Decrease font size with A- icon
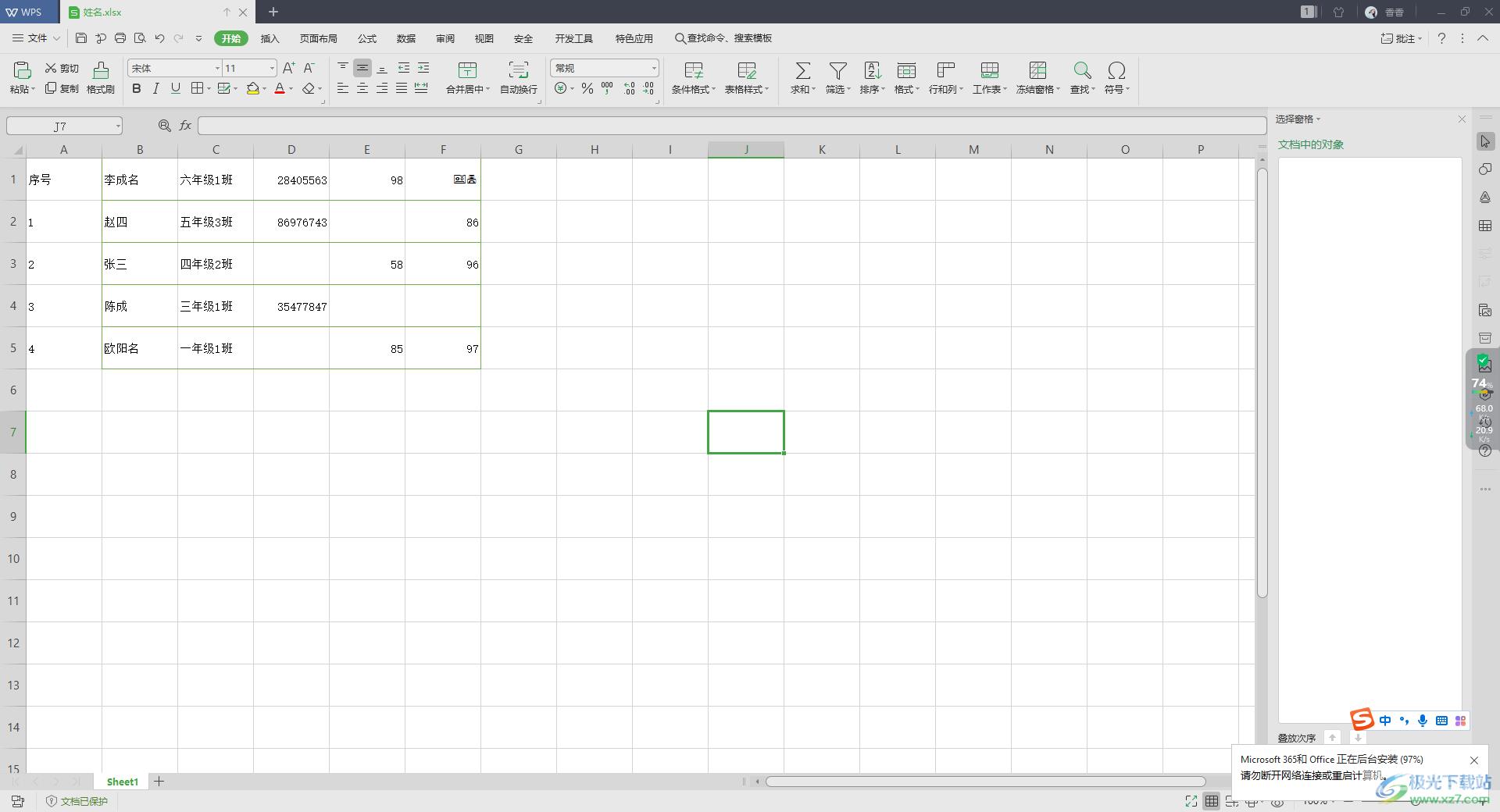 [x=309, y=68]
